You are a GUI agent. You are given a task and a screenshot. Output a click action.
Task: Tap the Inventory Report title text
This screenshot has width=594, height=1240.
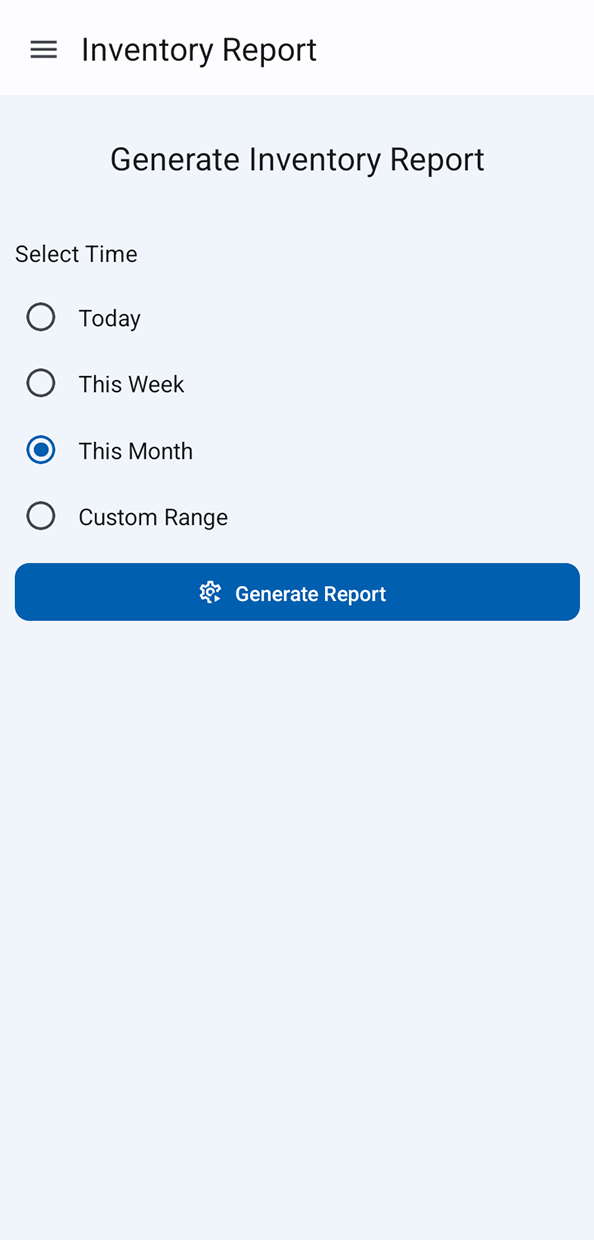(x=199, y=49)
